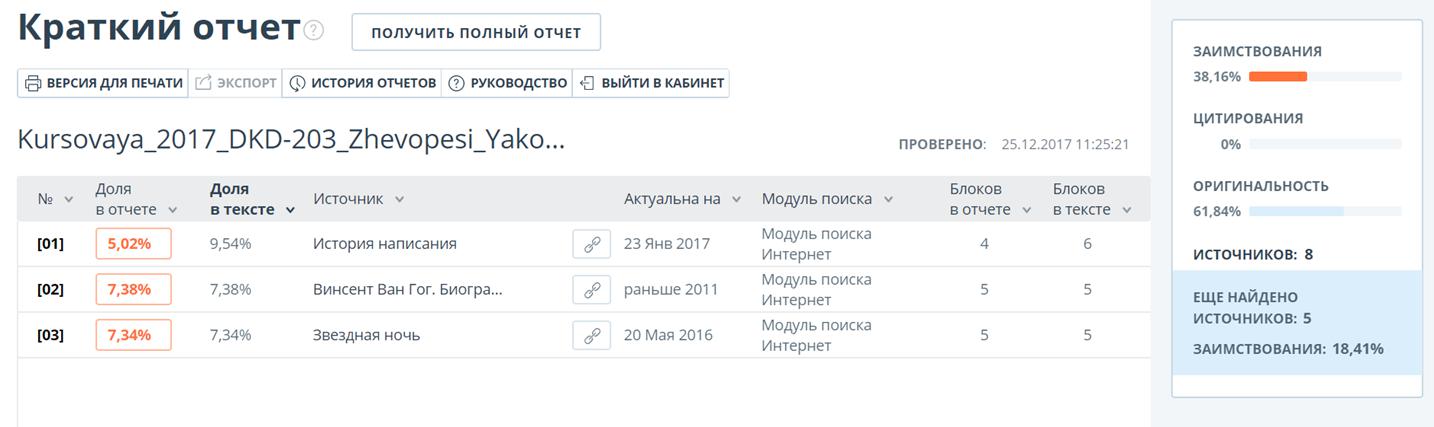
Task: Open the link icon for Винсент Ван Гог source
Action: coord(591,290)
